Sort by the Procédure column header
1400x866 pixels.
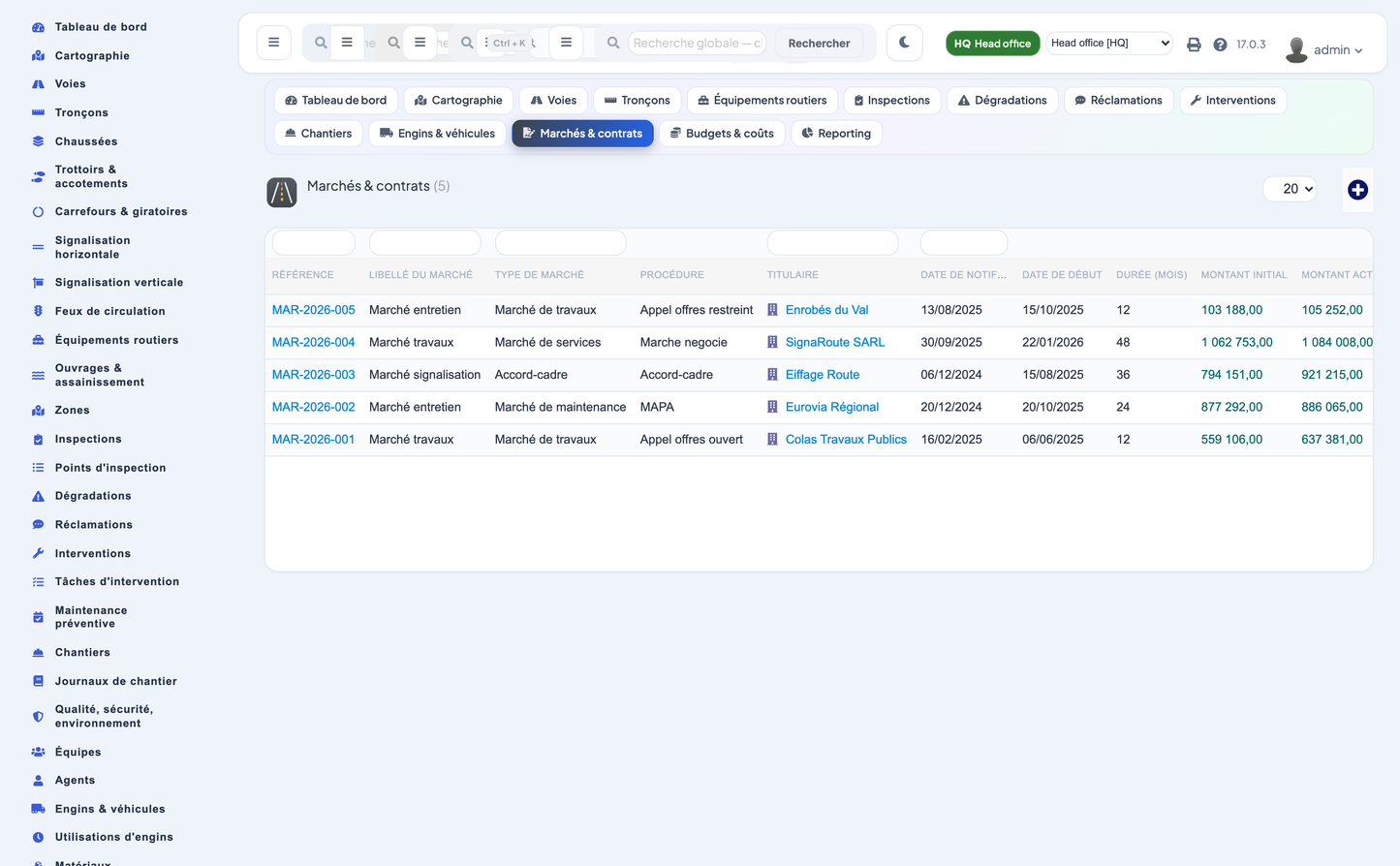point(671,275)
